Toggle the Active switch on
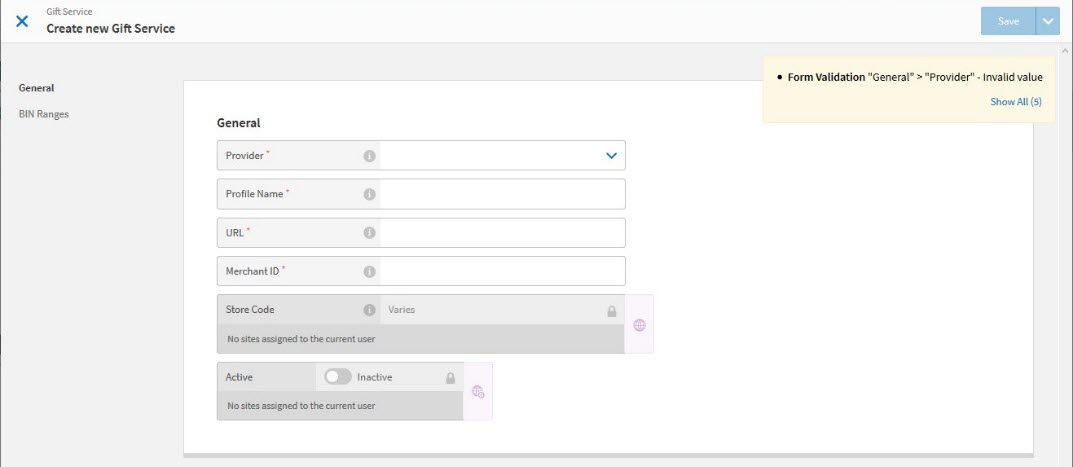 click(338, 377)
